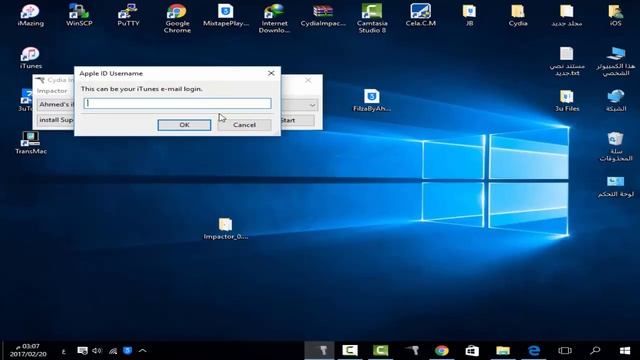Select the FilzaByAh file on desktop
Viewport: 640px width, 360px height.
(x=371, y=100)
